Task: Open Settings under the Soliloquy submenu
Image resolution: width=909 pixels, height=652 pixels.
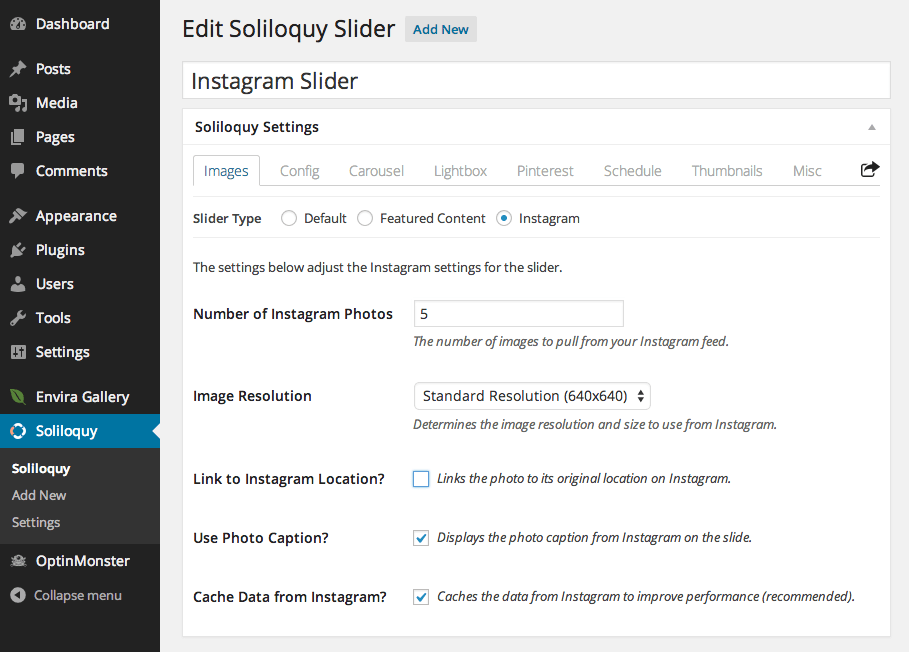Action: click(36, 522)
